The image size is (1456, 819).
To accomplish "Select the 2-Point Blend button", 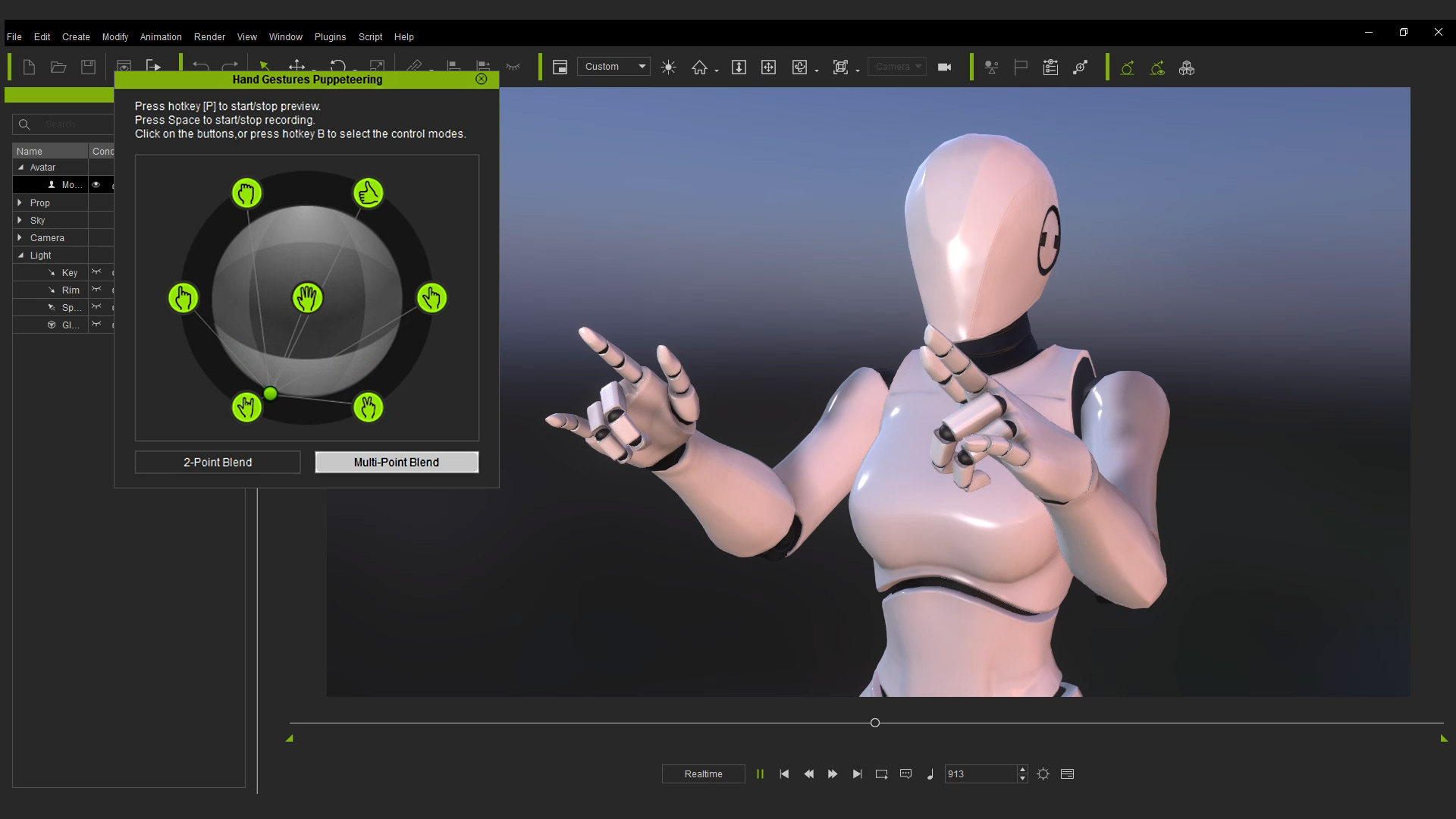I will coord(218,462).
